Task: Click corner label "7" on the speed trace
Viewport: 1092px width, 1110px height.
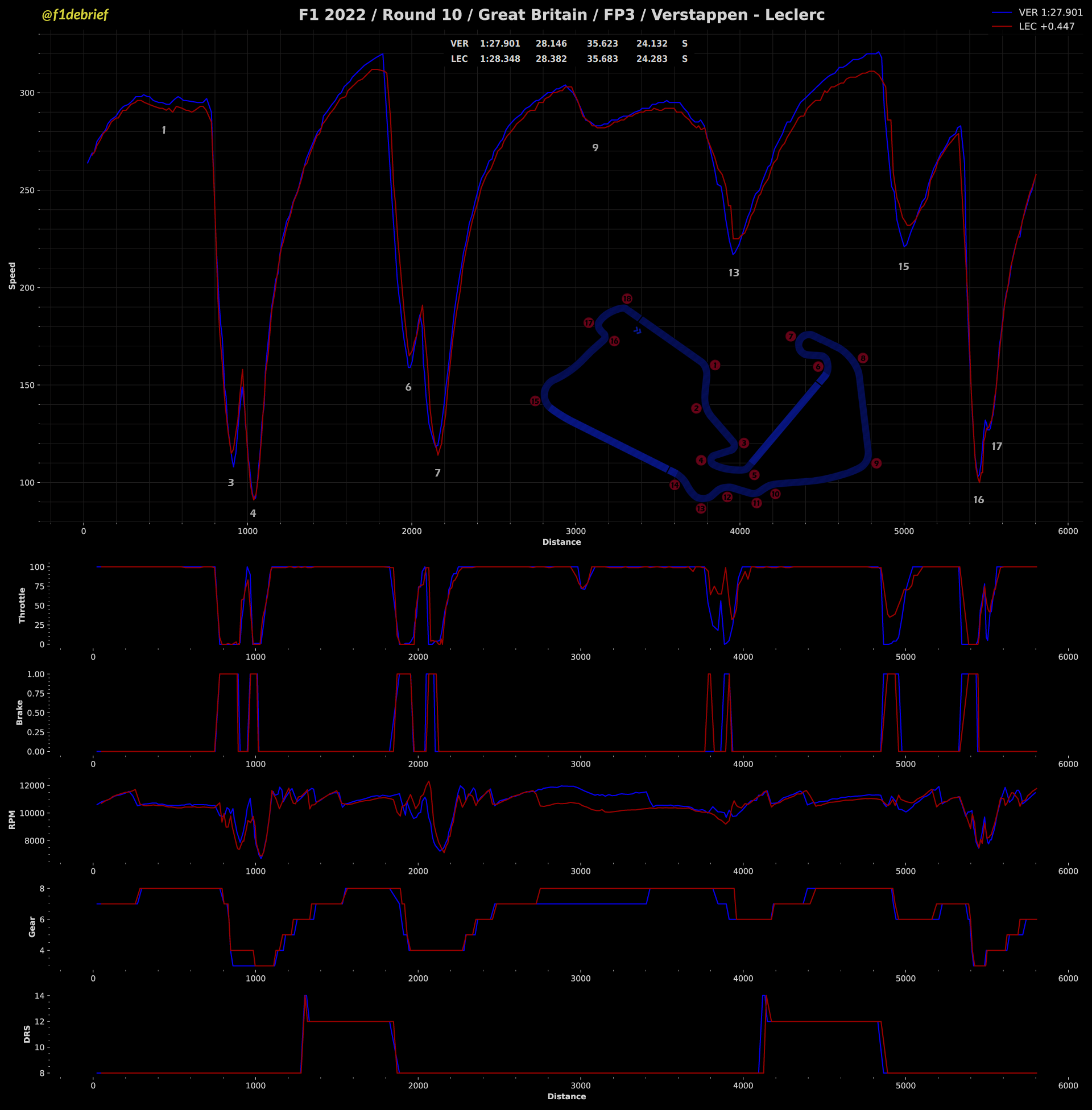Action: point(437,473)
